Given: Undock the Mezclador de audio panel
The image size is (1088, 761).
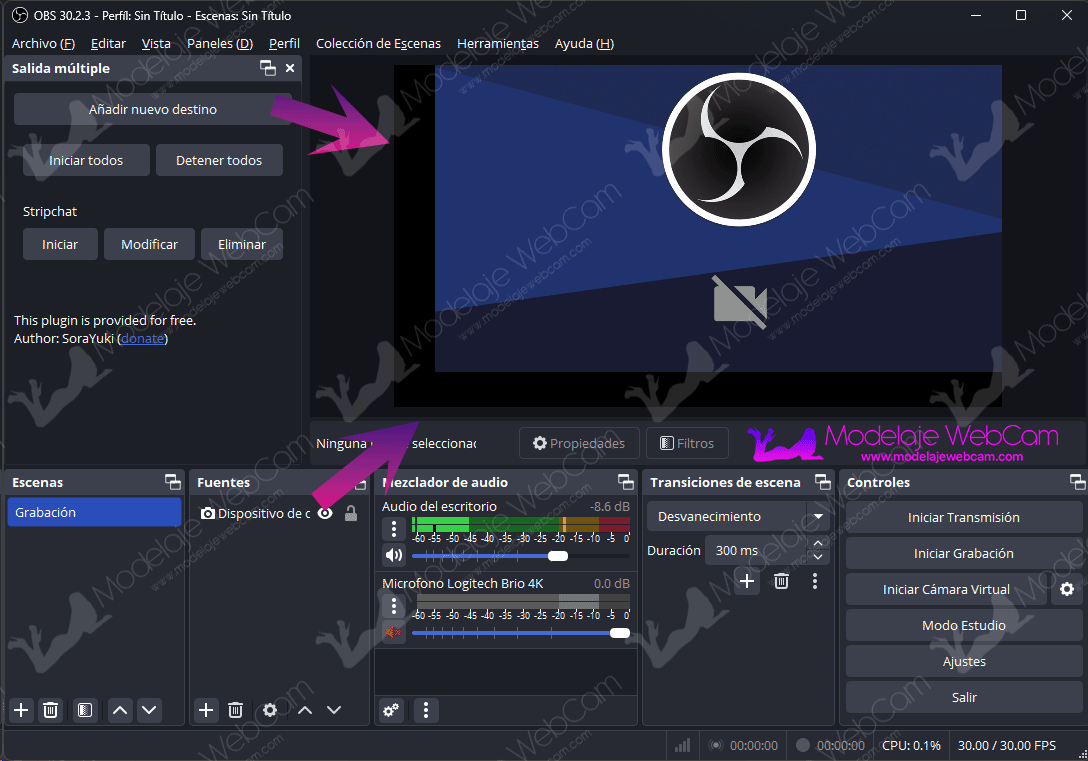Looking at the screenshot, I should 626,482.
